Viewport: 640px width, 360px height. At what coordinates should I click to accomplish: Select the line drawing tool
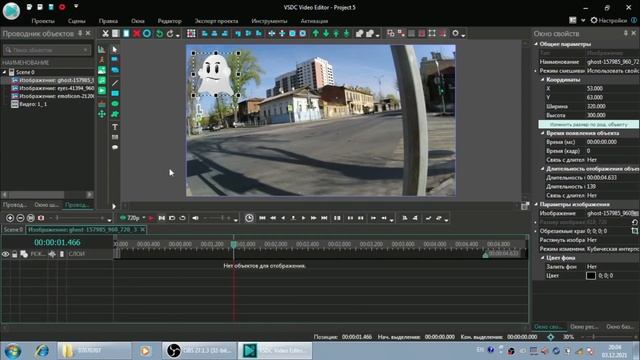115,83
